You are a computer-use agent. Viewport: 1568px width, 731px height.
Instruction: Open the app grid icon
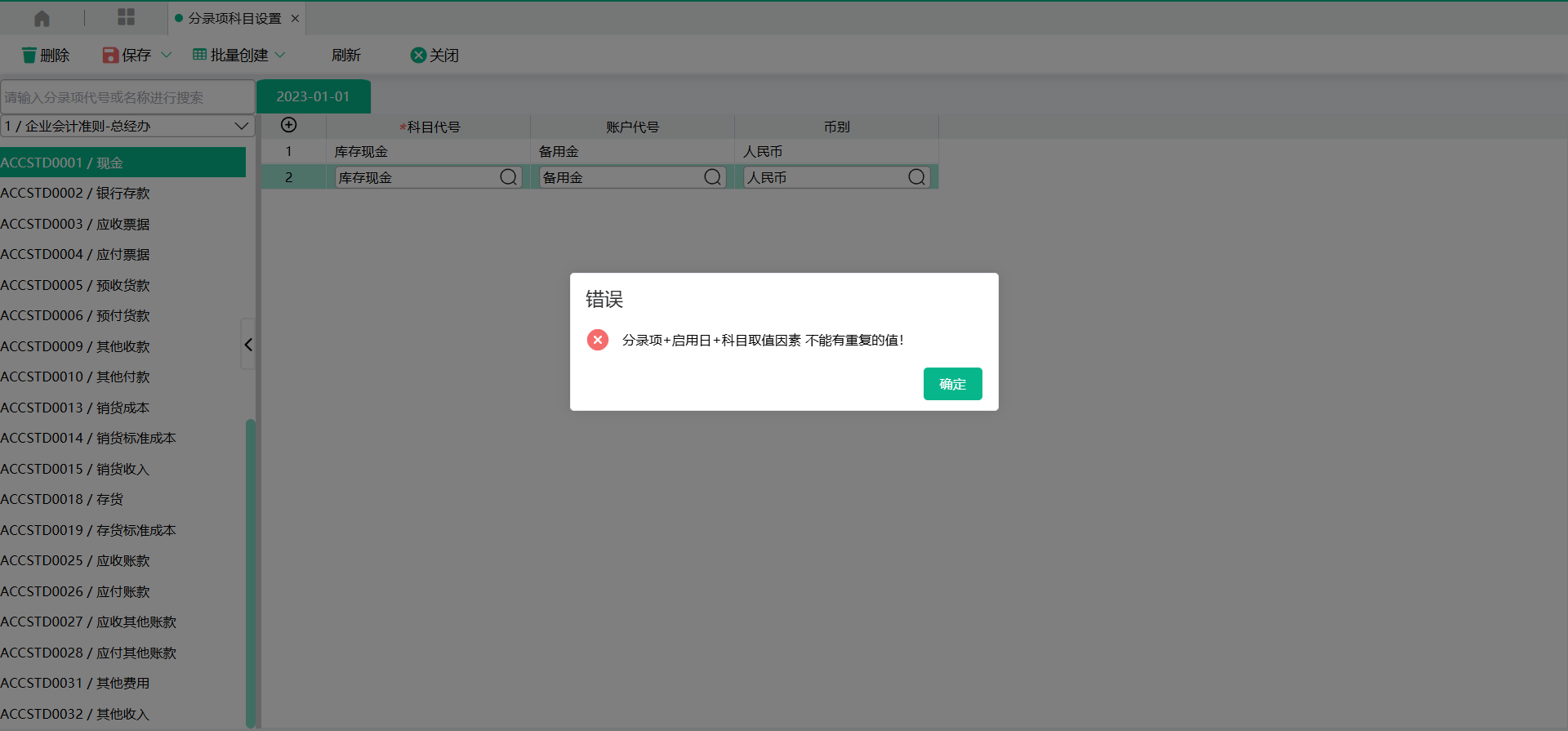point(126,17)
